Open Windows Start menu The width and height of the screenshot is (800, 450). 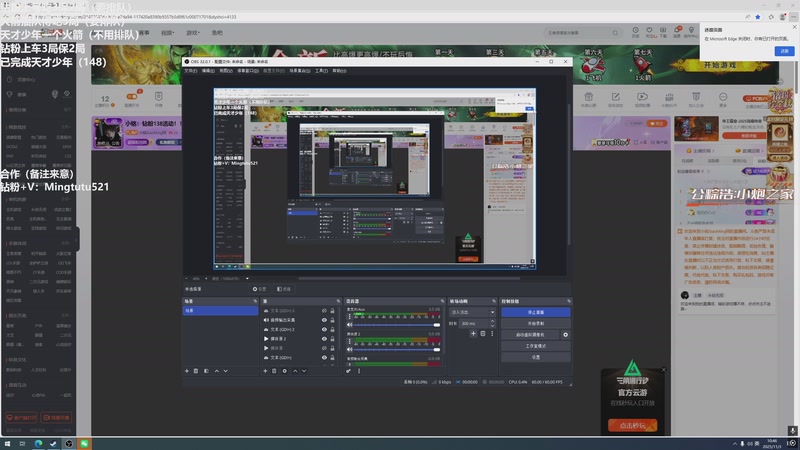click(7, 443)
